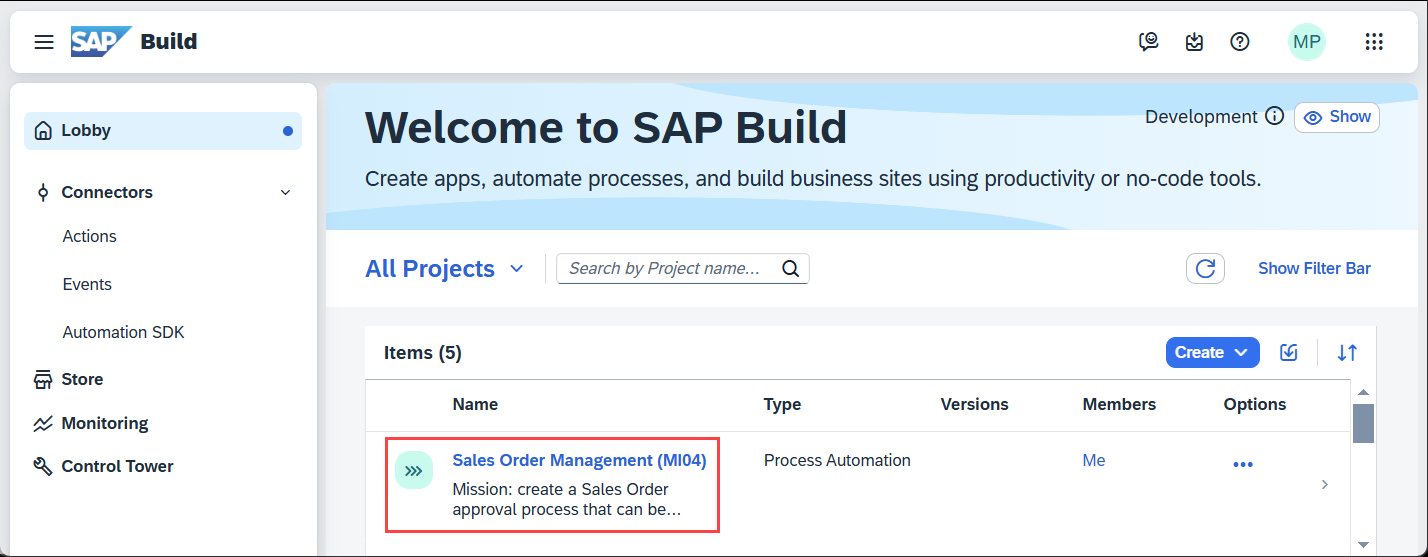Open the sort options icon

click(x=1348, y=352)
